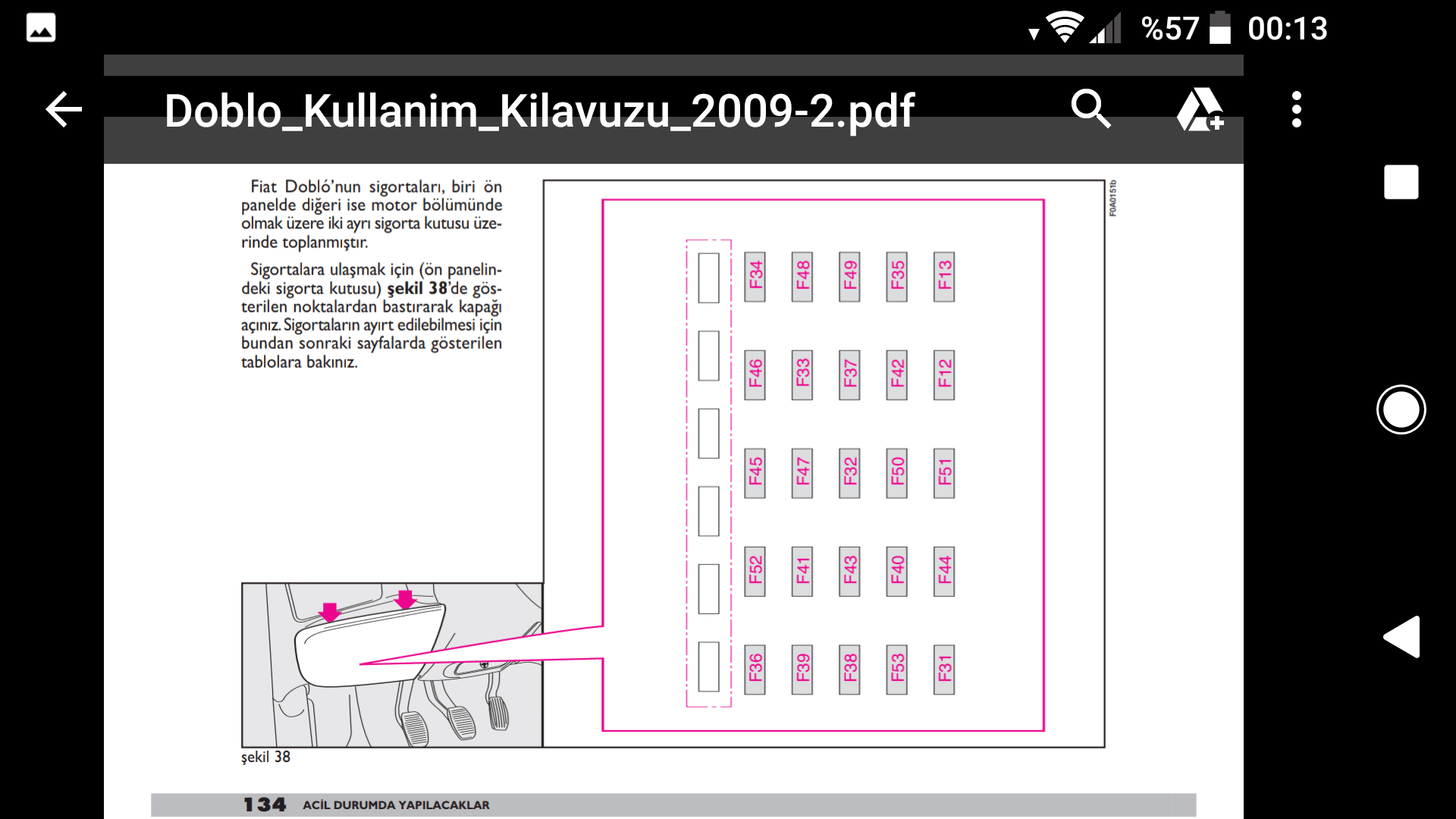This screenshot has width=1456, height=819.
Task: Tap the back arrow in the toolbar
Action: (64, 110)
